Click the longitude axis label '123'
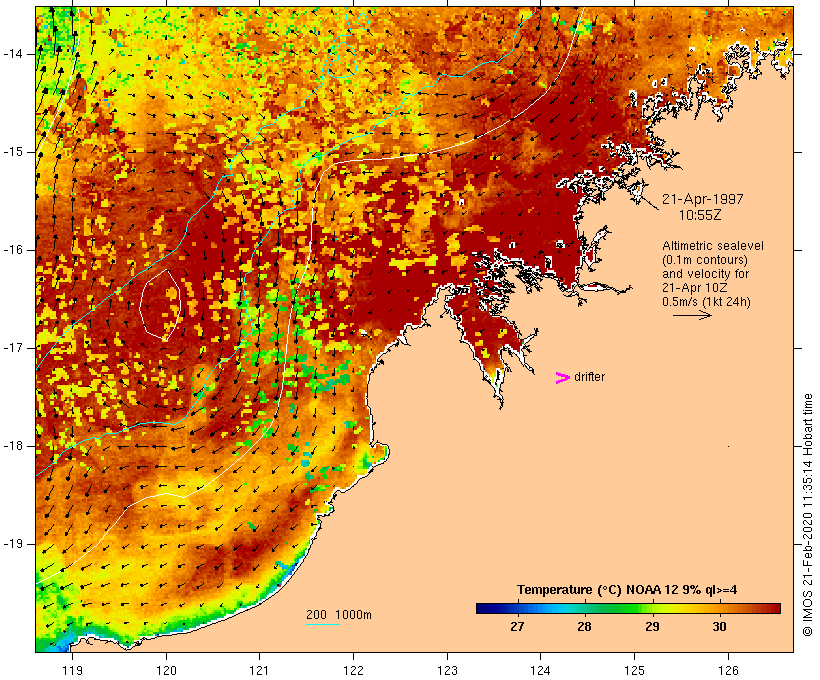The image size is (820, 680). [x=447, y=670]
